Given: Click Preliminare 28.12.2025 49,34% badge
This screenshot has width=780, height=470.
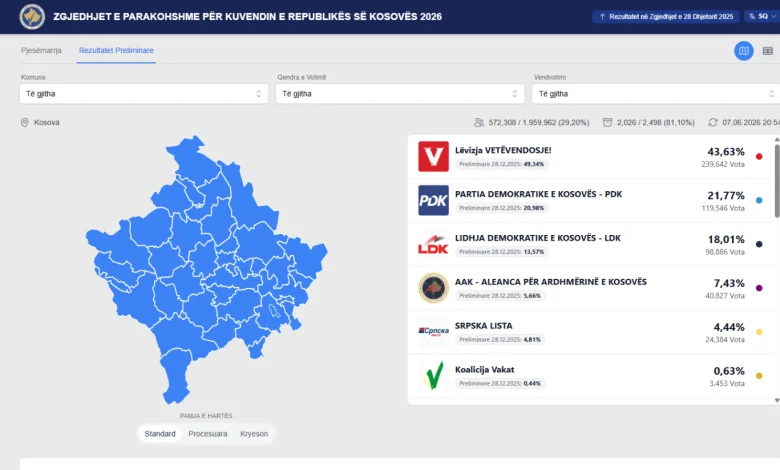Looking at the screenshot, I should tap(501, 164).
